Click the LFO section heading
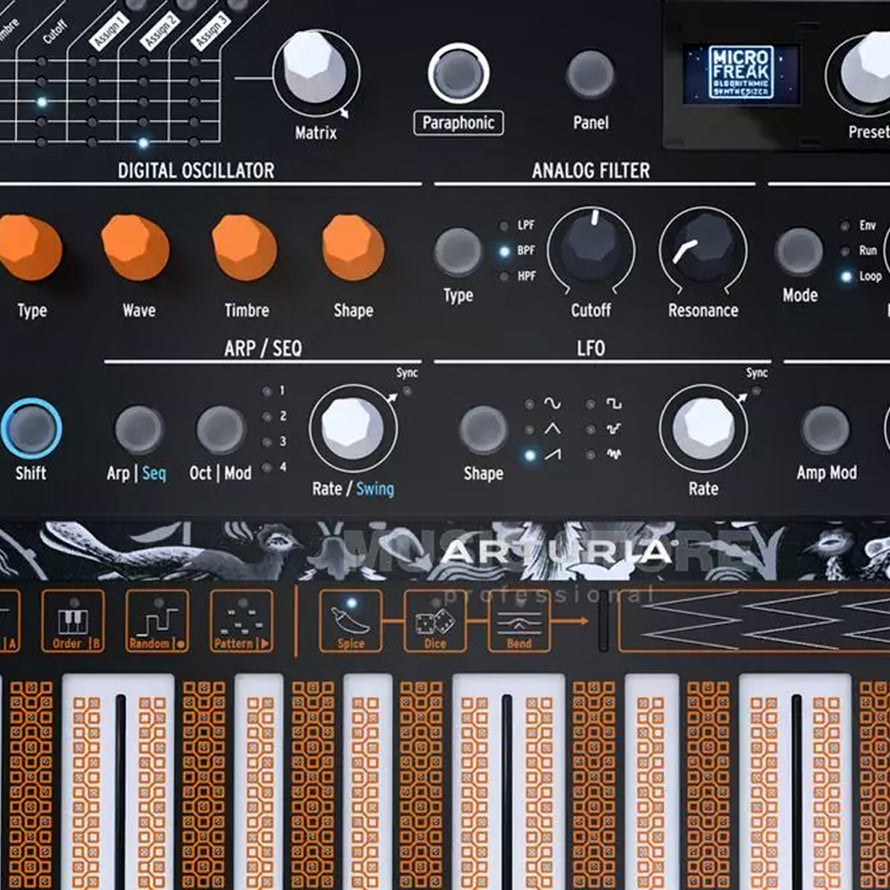This screenshot has width=890, height=890. click(x=591, y=349)
